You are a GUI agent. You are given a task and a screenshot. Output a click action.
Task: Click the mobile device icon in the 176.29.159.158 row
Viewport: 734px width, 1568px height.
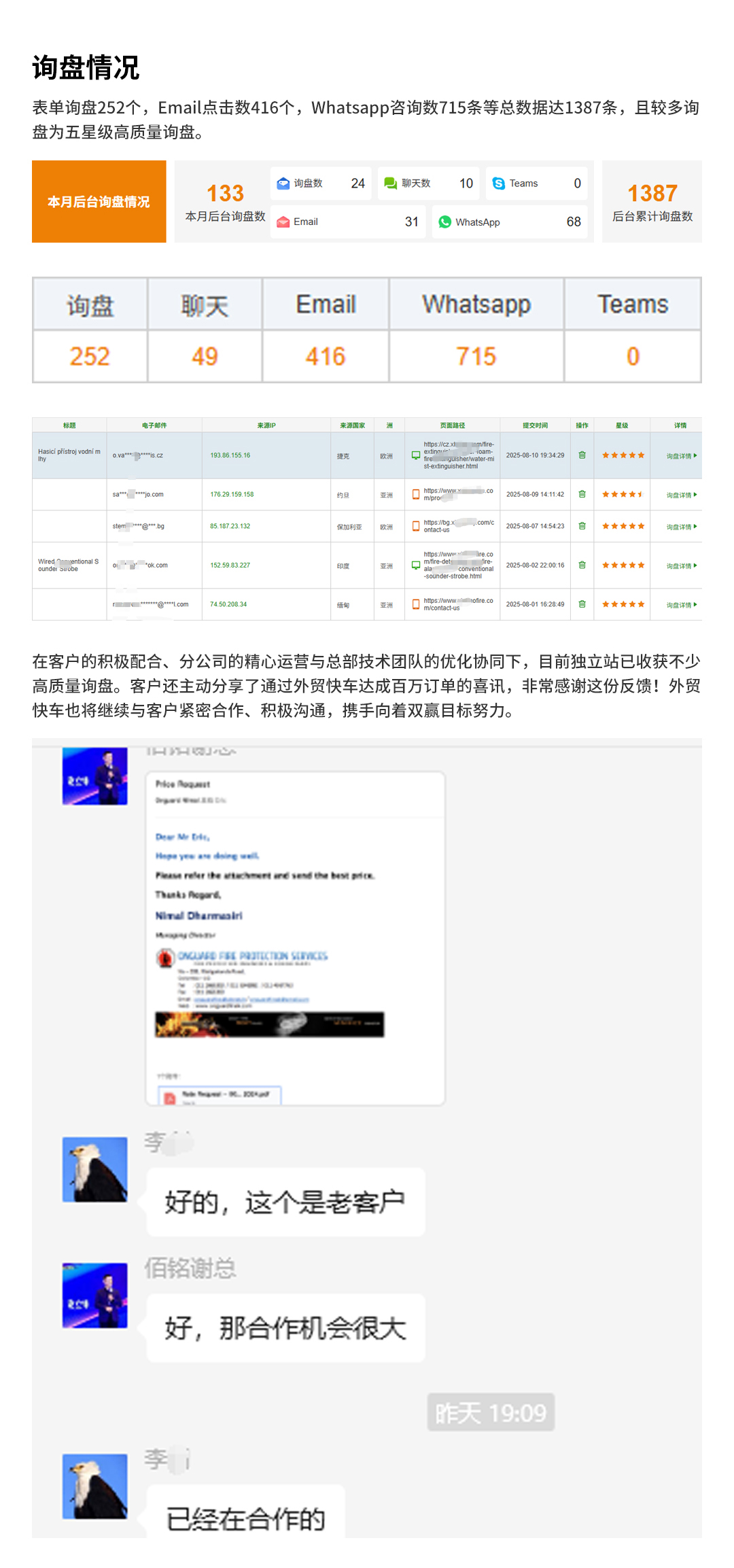pos(416,495)
